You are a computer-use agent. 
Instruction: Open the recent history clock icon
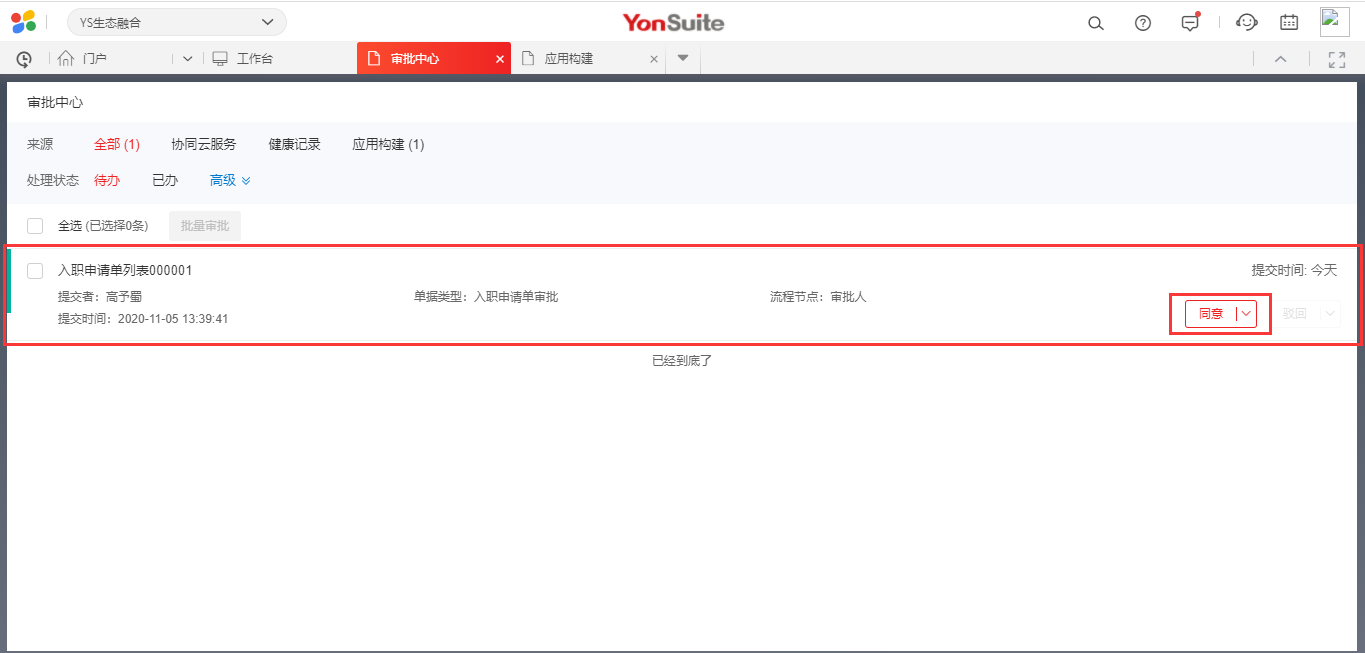[24, 59]
